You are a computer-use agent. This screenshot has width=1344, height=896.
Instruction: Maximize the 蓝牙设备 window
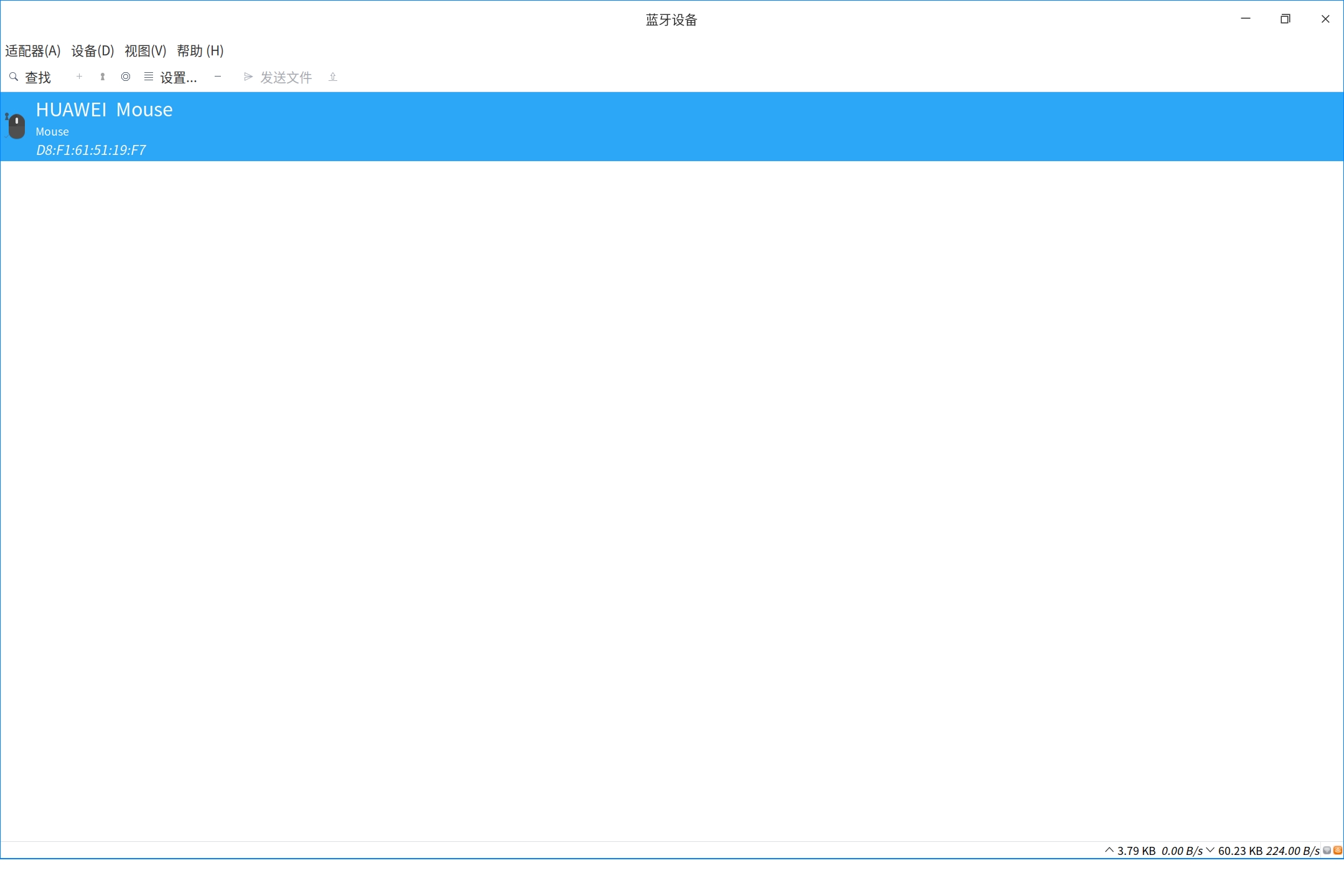[x=1286, y=19]
